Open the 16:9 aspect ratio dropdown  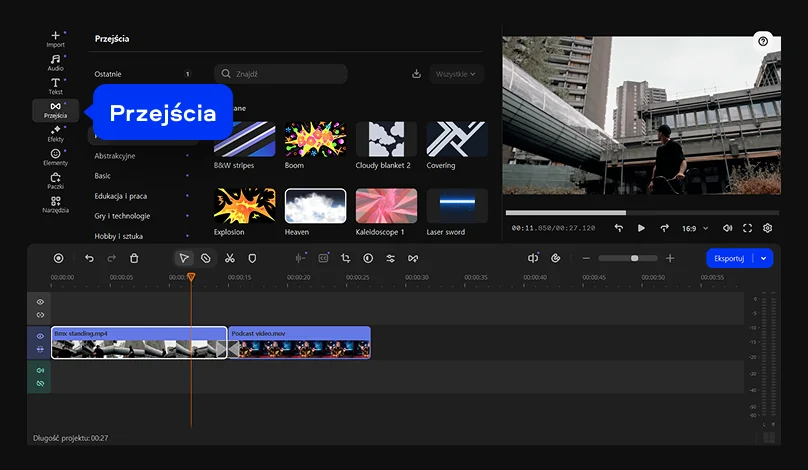(694, 228)
